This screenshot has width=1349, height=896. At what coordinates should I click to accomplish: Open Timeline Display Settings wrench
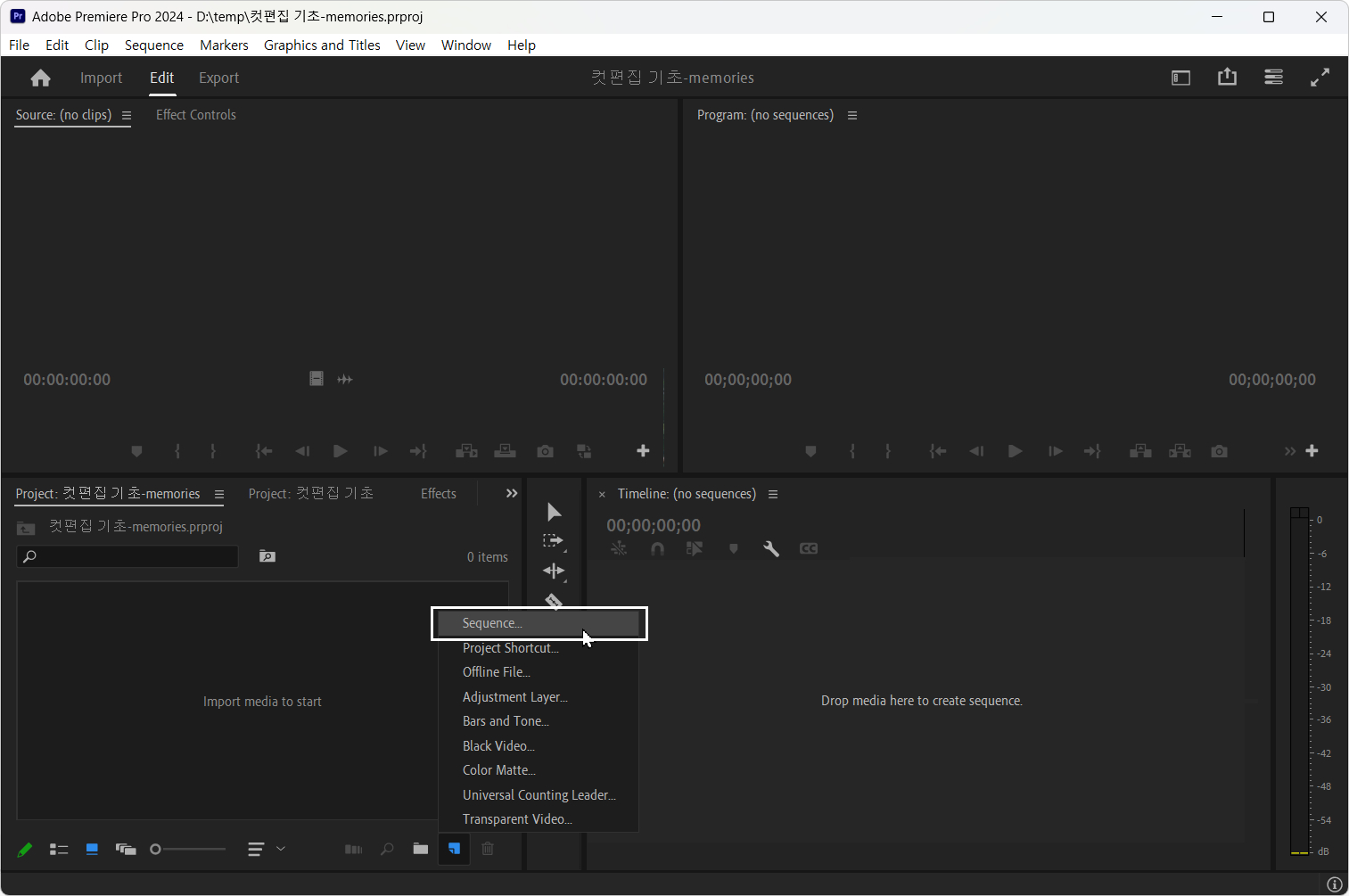pyautogui.click(x=771, y=548)
